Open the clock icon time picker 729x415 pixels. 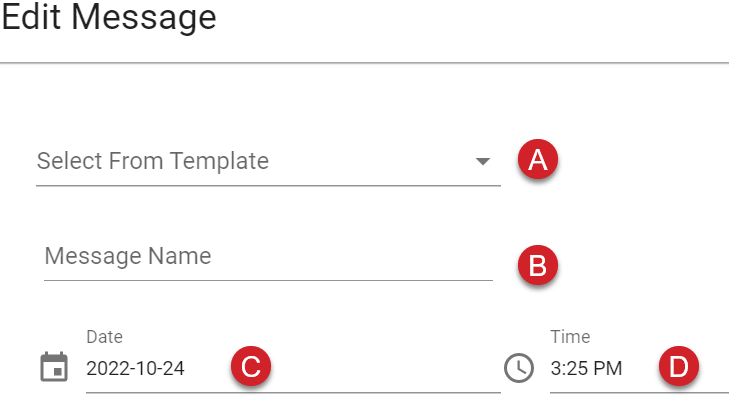(519, 368)
